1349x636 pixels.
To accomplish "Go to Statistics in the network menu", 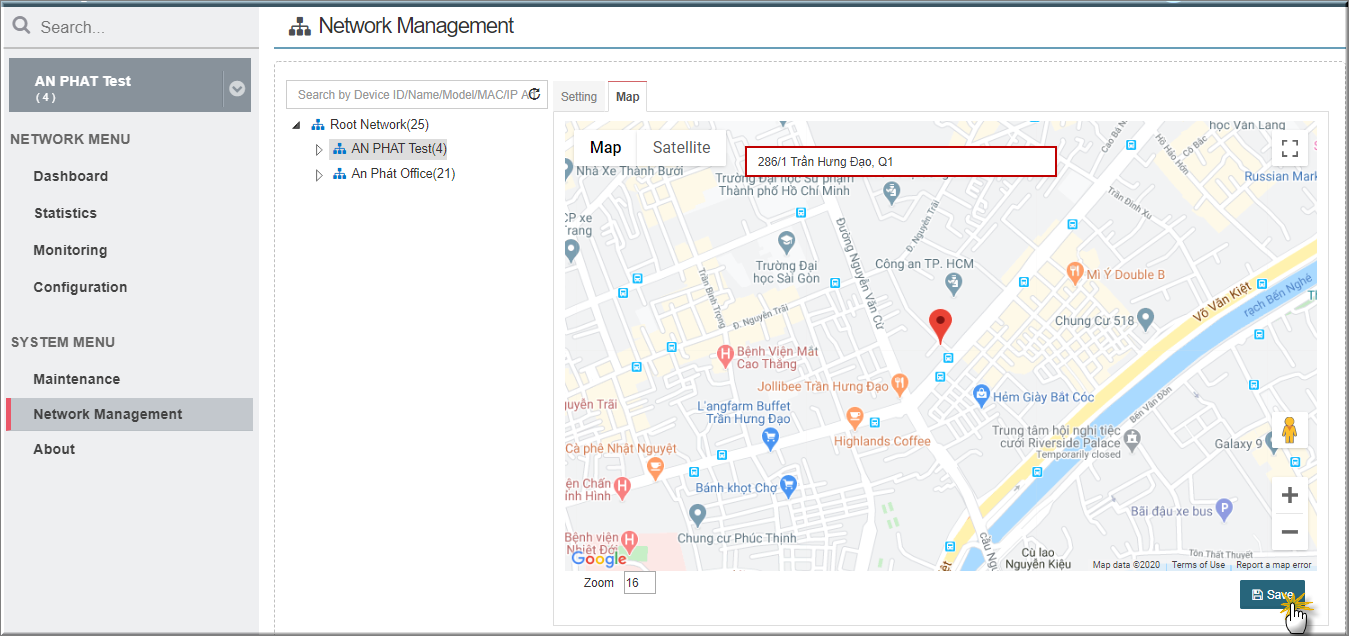I will point(65,213).
